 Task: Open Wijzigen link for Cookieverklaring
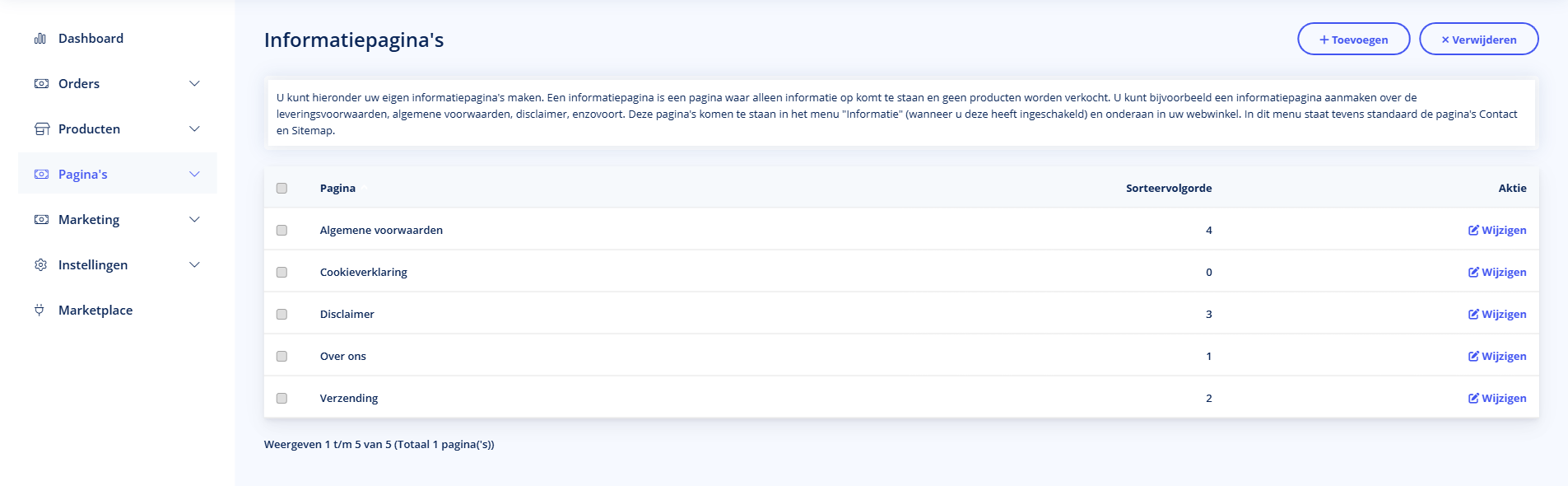[x=1497, y=273]
